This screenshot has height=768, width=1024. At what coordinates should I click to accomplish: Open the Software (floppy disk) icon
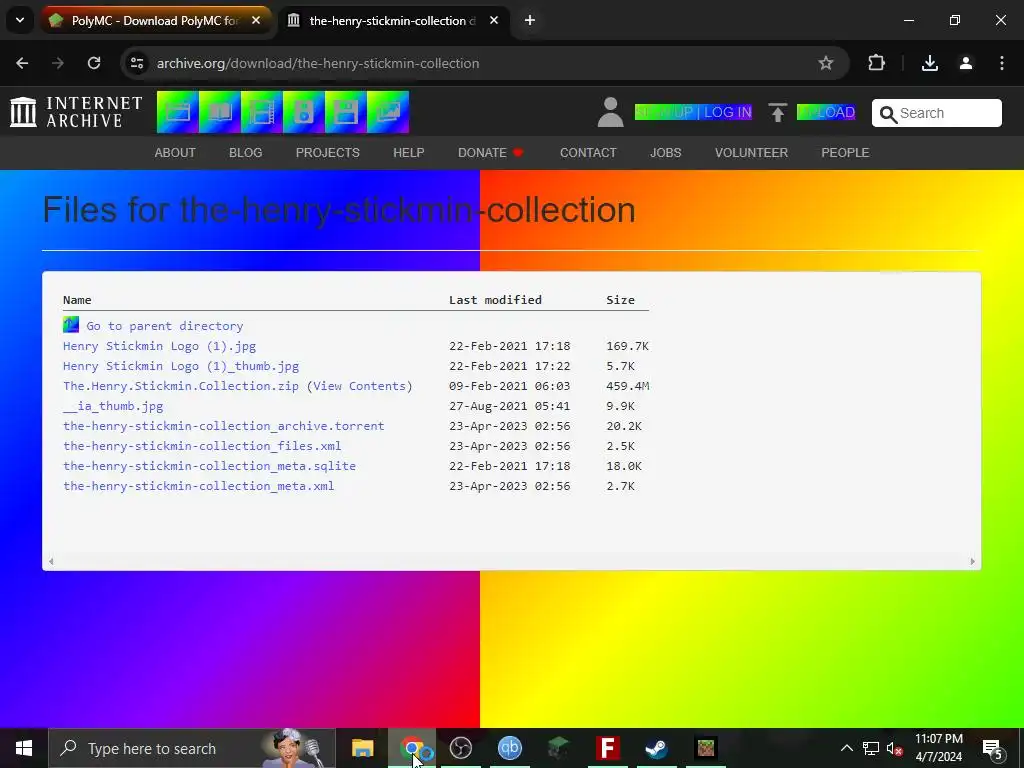[x=345, y=112]
